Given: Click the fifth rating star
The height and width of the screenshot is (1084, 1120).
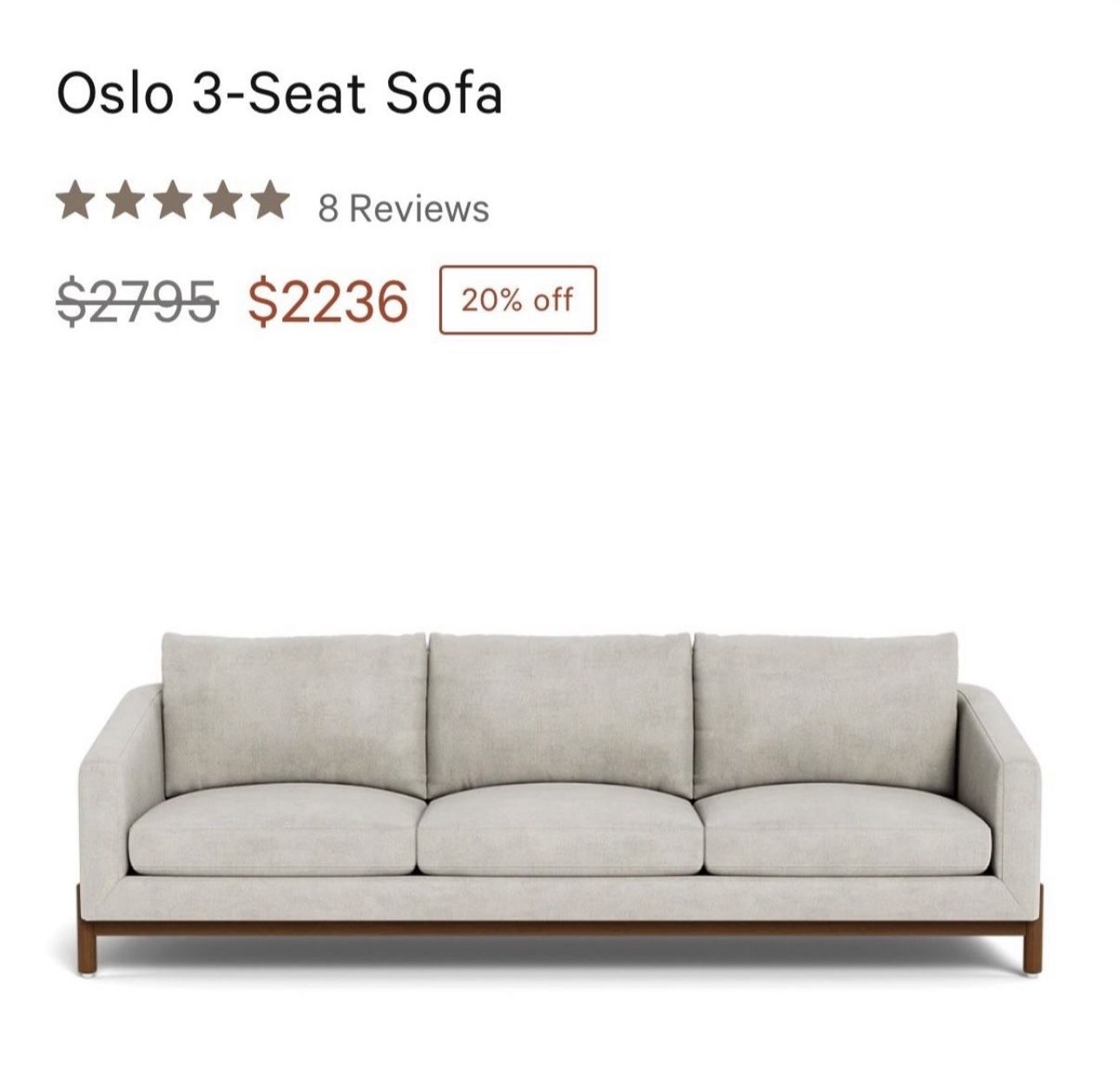Looking at the screenshot, I should (269, 201).
